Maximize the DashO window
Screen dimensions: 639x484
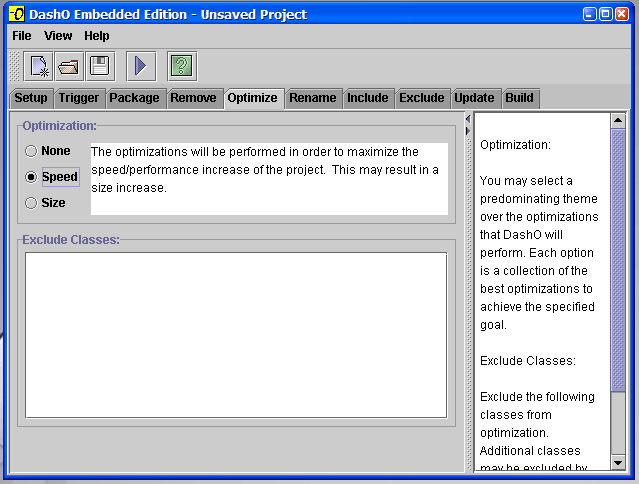(606, 14)
